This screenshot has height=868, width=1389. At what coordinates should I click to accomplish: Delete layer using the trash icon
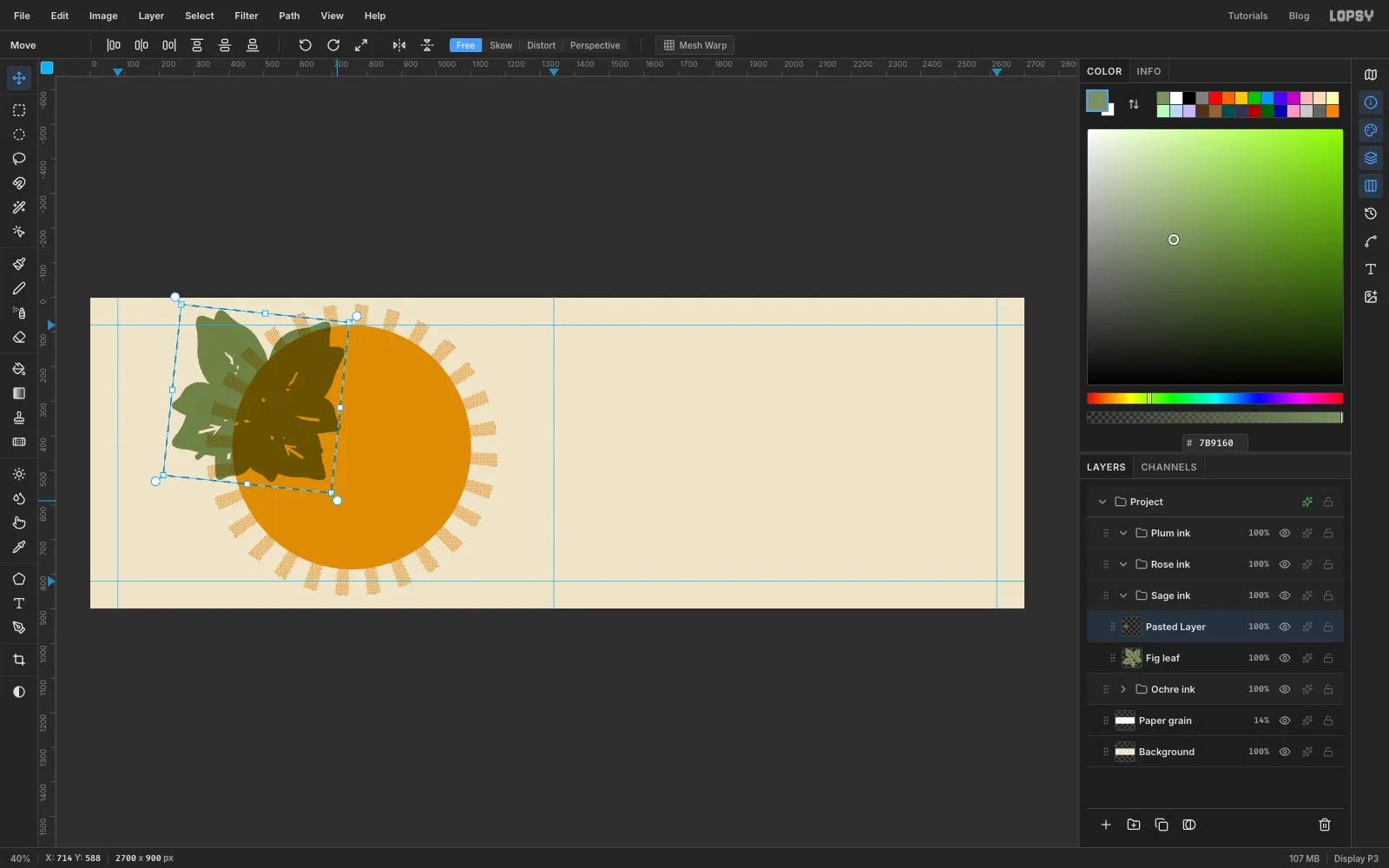click(x=1325, y=825)
